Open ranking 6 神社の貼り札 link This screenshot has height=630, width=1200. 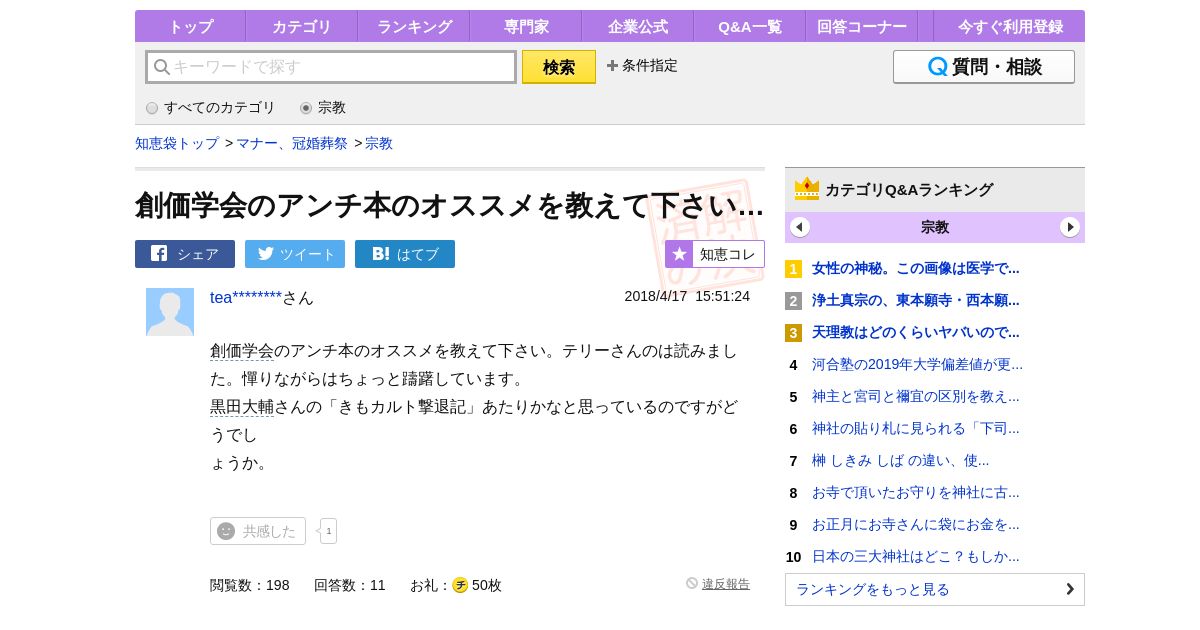(x=915, y=428)
